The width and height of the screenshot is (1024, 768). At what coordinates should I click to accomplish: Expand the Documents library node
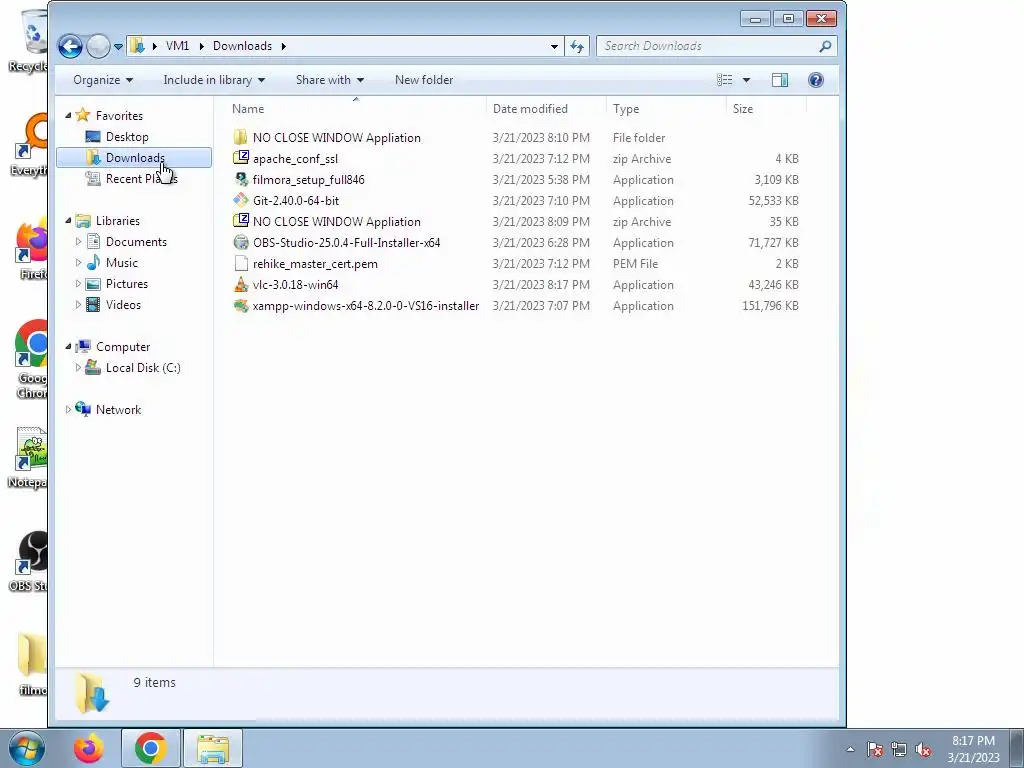click(x=78, y=242)
